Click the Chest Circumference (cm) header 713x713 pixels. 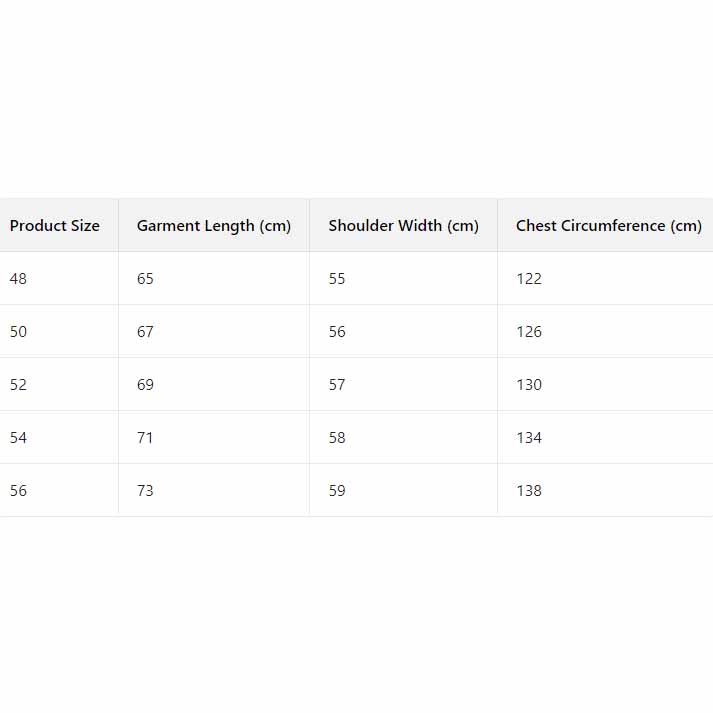608,226
